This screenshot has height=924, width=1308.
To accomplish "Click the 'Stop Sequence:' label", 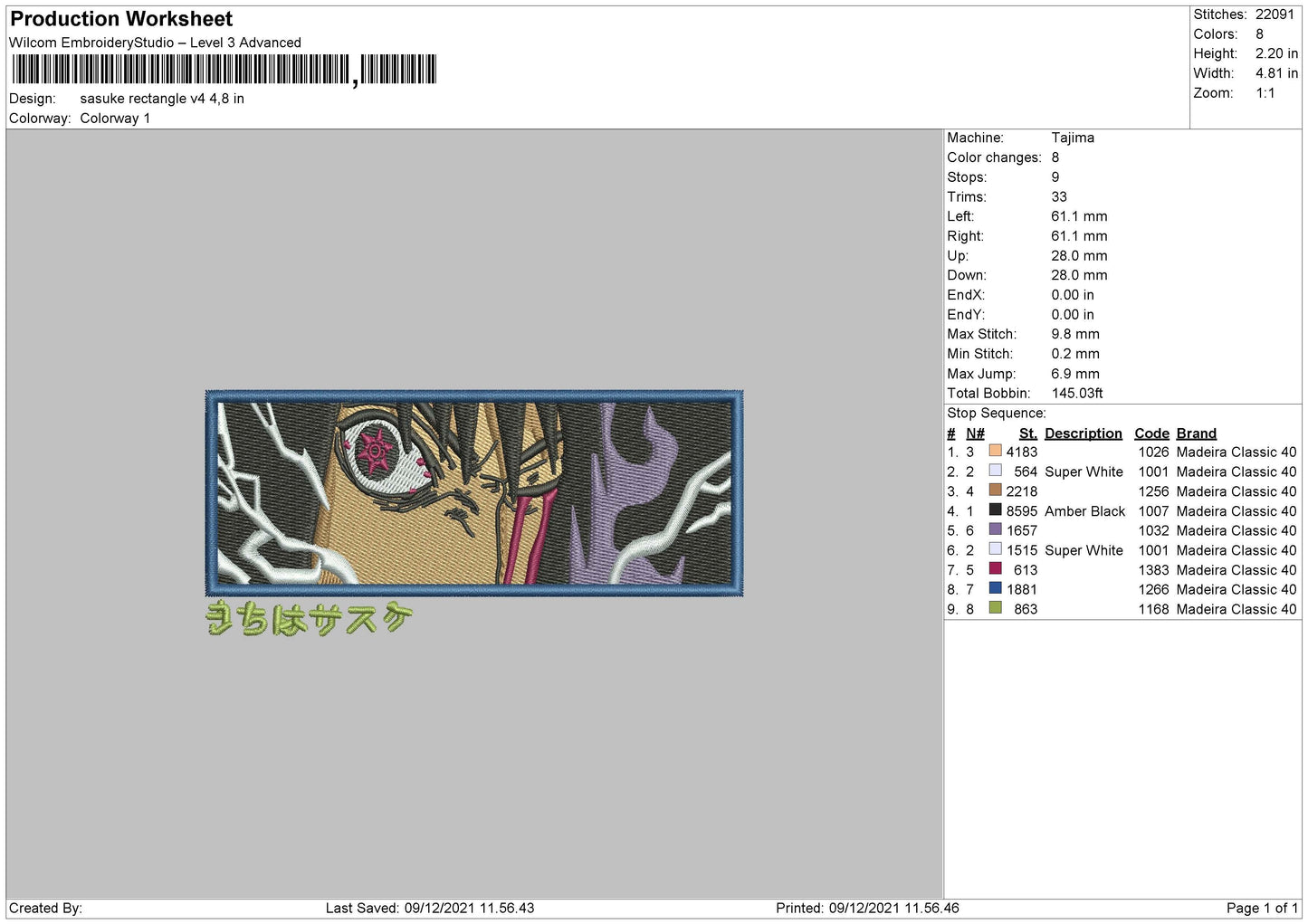I will coord(996,414).
